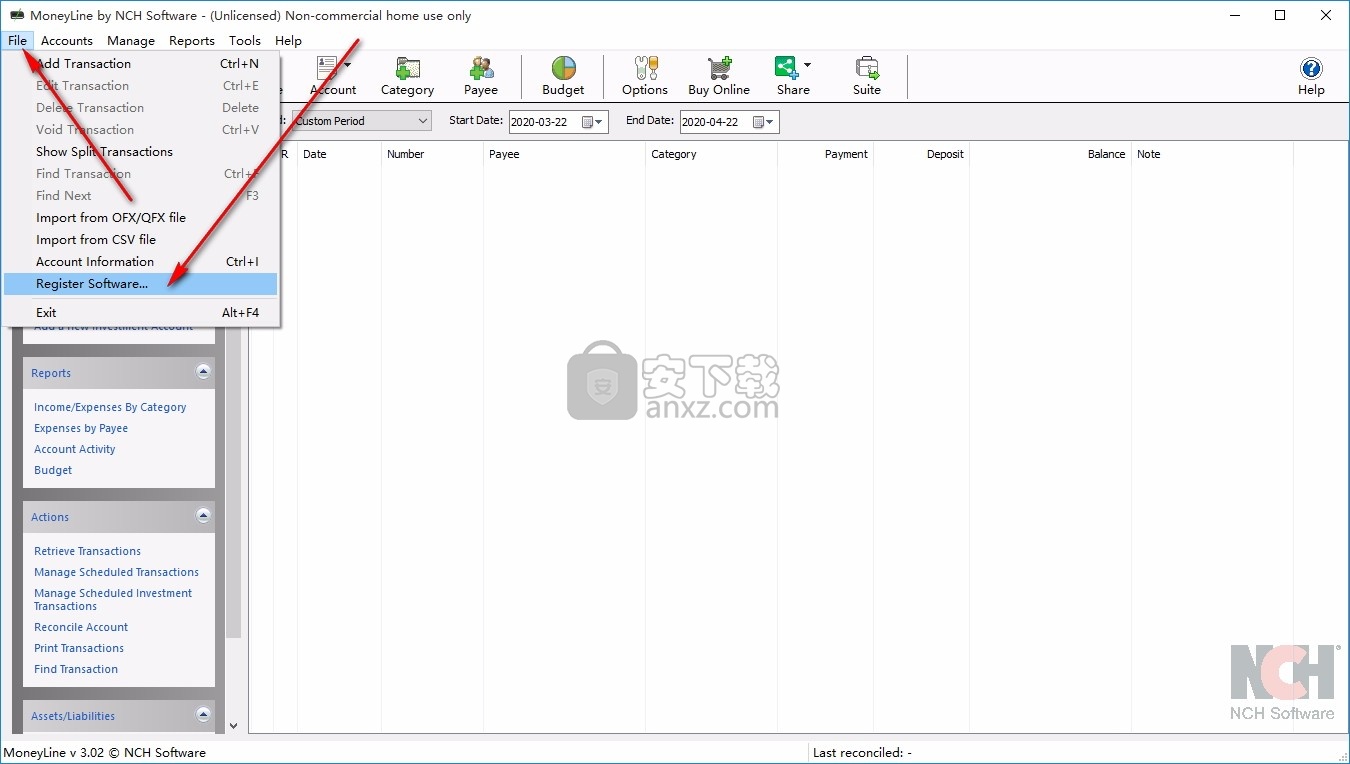Click Manage Scheduled Transactions link

pyautogui.click(x=116, y=572)
